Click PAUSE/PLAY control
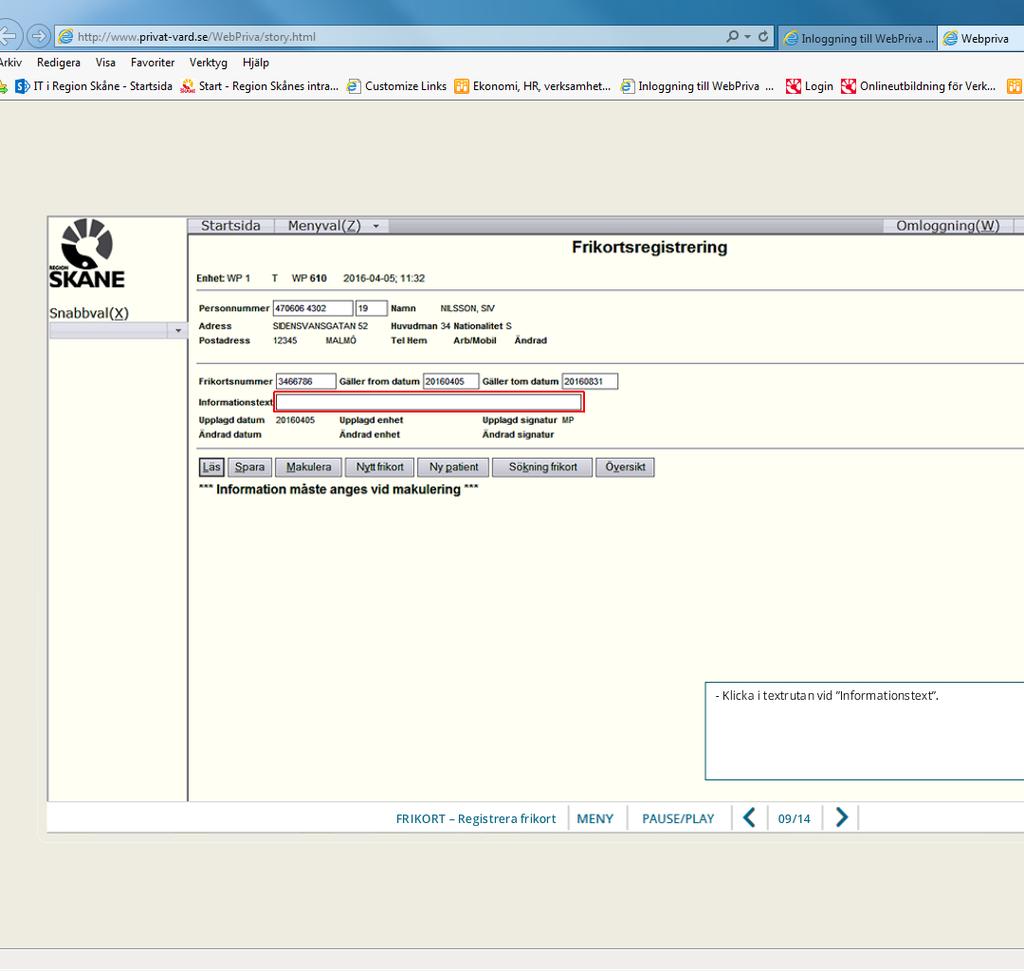 click(678, 819)
